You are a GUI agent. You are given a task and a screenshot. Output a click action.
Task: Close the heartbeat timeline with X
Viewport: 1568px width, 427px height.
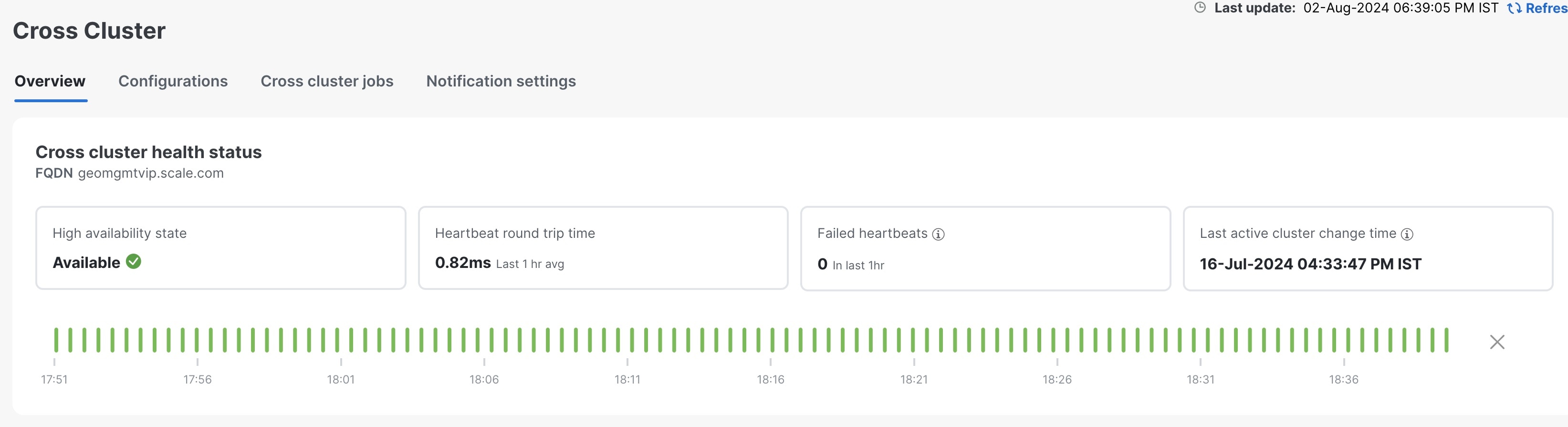pyautogui.click(x=1497, y=342)
